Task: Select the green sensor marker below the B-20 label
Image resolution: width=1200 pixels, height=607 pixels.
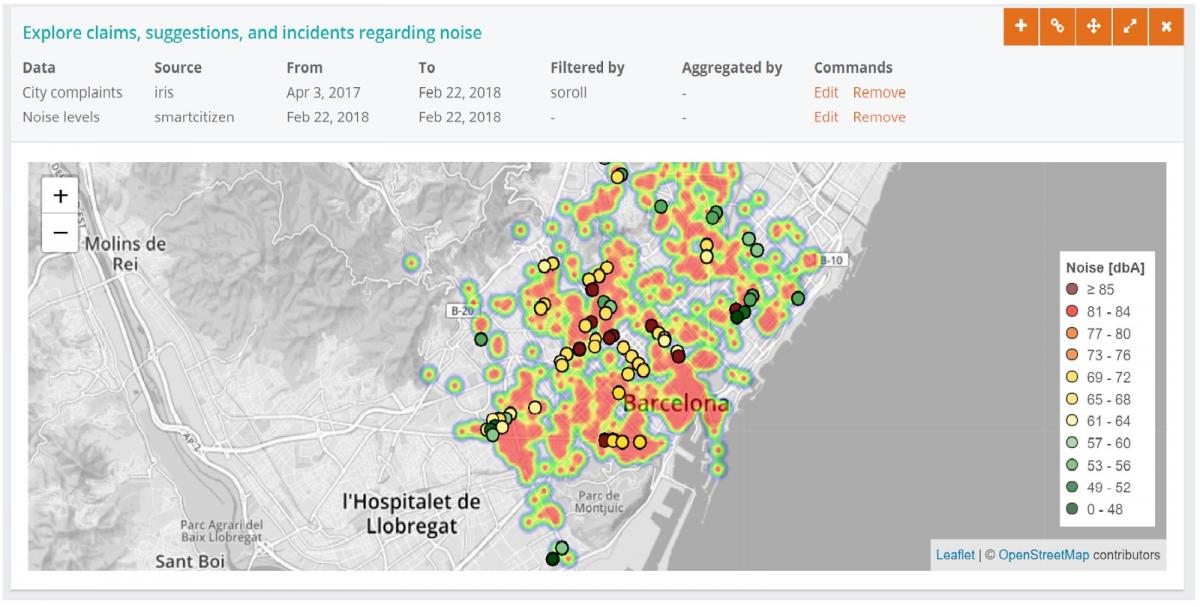Action: click(x=481, y=340)
